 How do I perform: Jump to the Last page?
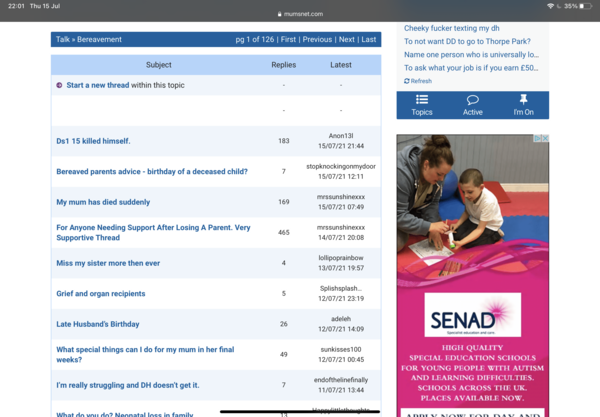369,40
